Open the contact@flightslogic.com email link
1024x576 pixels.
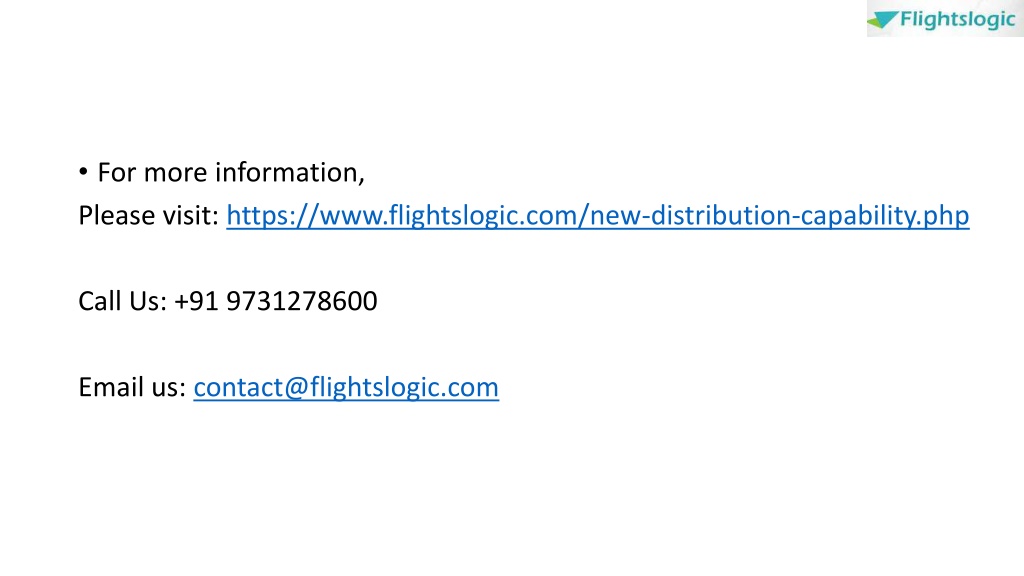346,387
